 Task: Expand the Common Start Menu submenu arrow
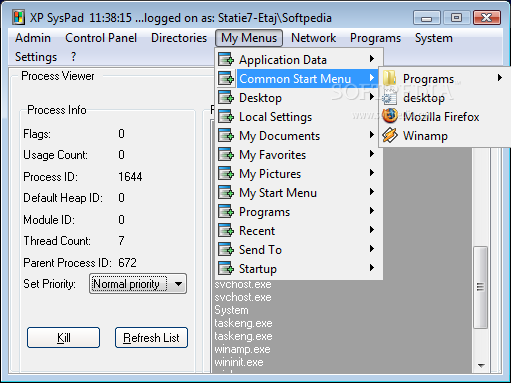(x=372, y=78)
